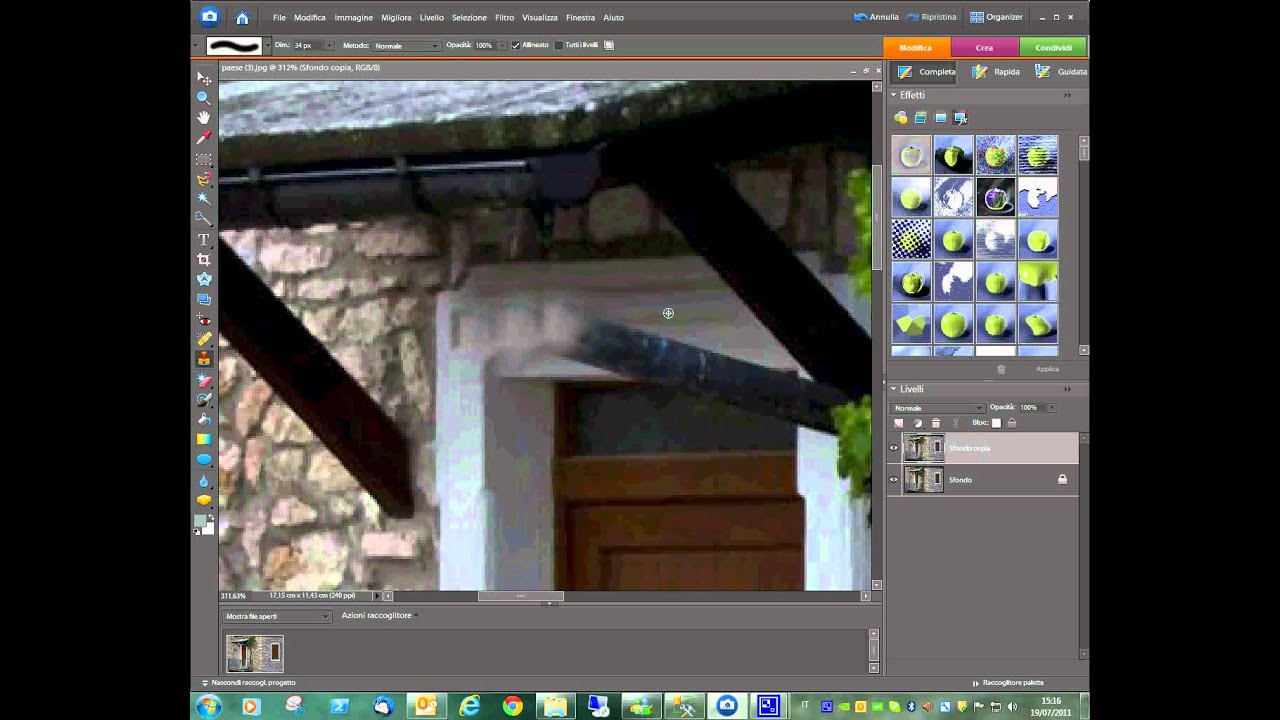Select the Paint Bucket tool

coord(204,420)
